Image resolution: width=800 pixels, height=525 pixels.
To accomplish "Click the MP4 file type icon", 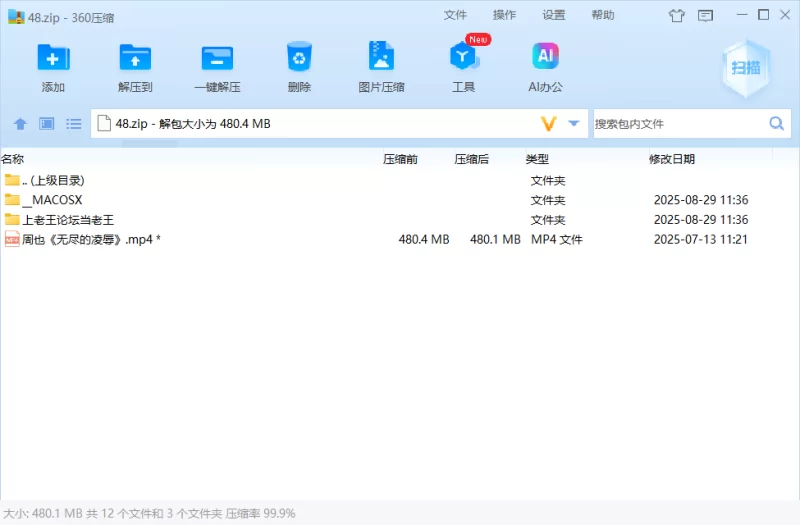I will pos(12,239).
